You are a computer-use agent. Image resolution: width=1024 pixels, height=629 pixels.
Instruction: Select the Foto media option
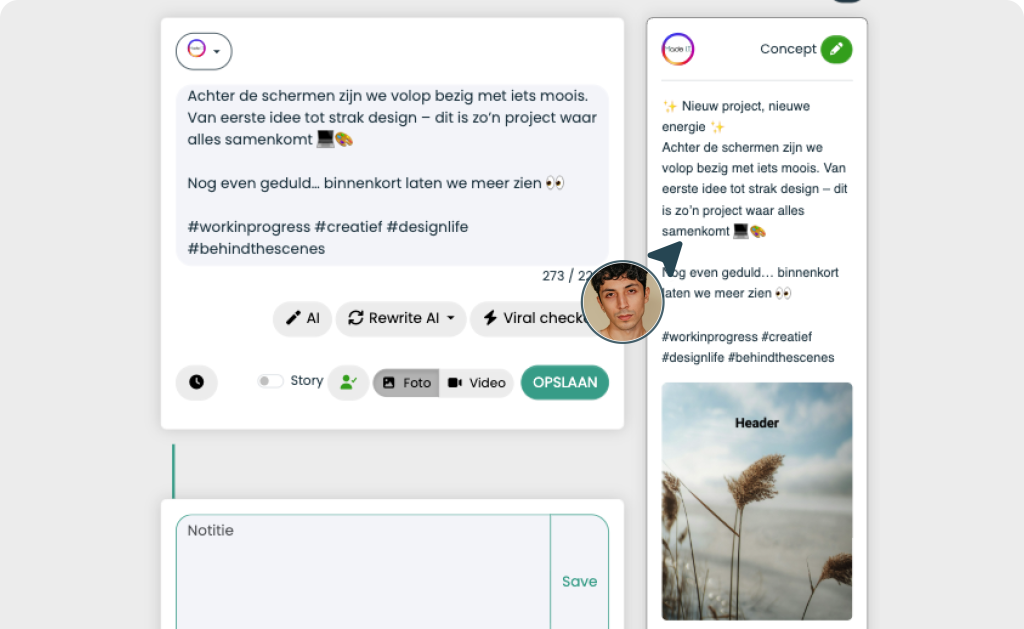pos(406,383)
